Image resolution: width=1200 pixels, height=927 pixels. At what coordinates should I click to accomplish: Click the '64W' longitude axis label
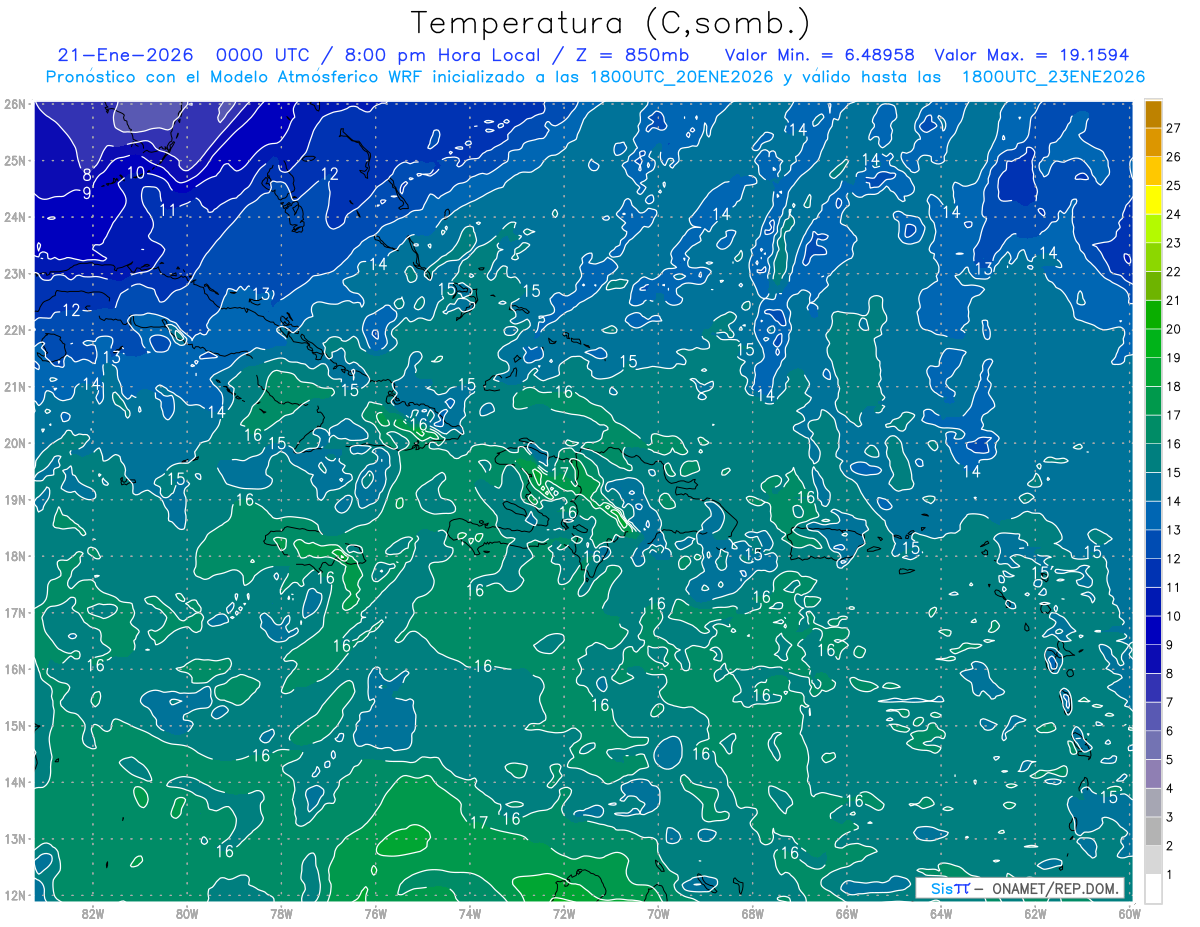tap(941, 913)
